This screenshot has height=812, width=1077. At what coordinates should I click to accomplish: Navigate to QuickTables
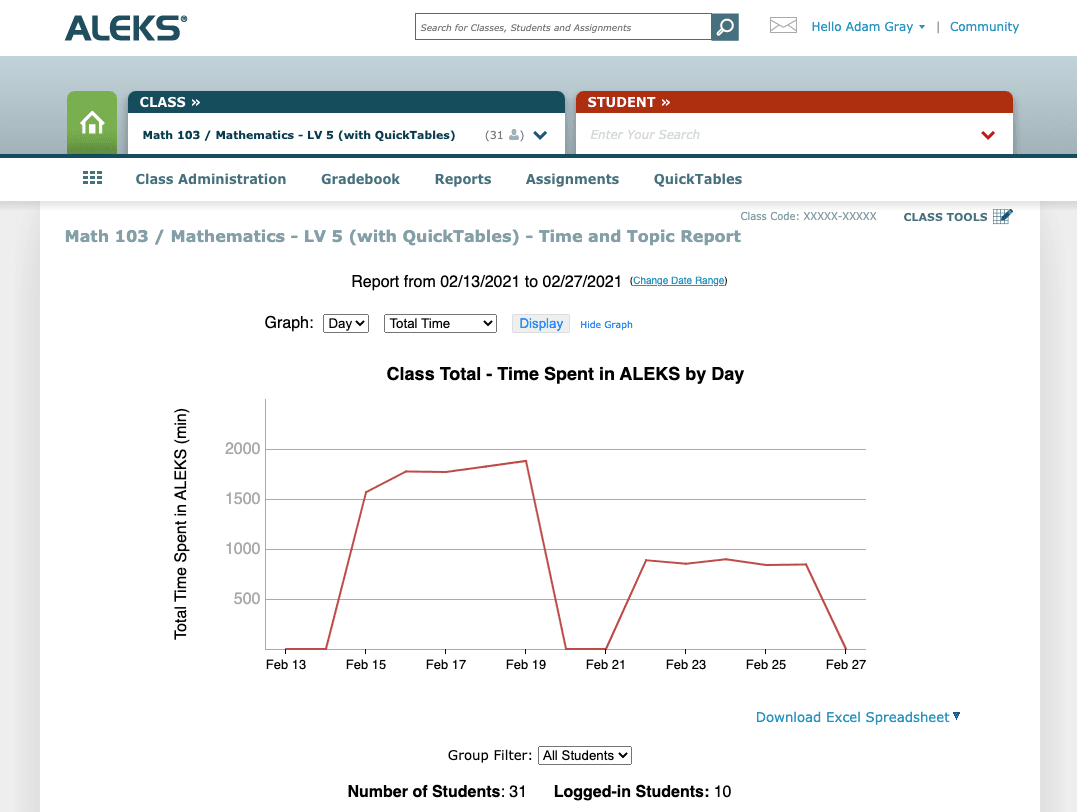click(697, 179)
